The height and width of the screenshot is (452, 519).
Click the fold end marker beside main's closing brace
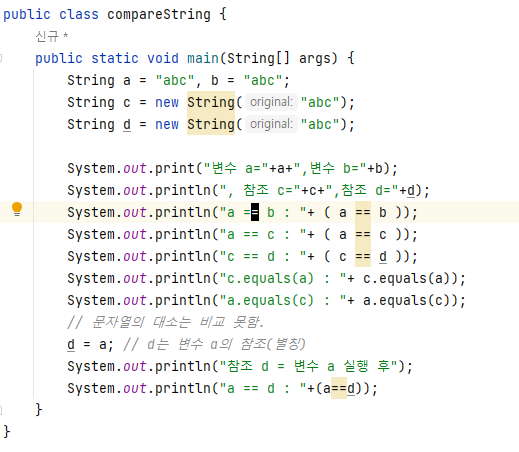tap(1, 410)
